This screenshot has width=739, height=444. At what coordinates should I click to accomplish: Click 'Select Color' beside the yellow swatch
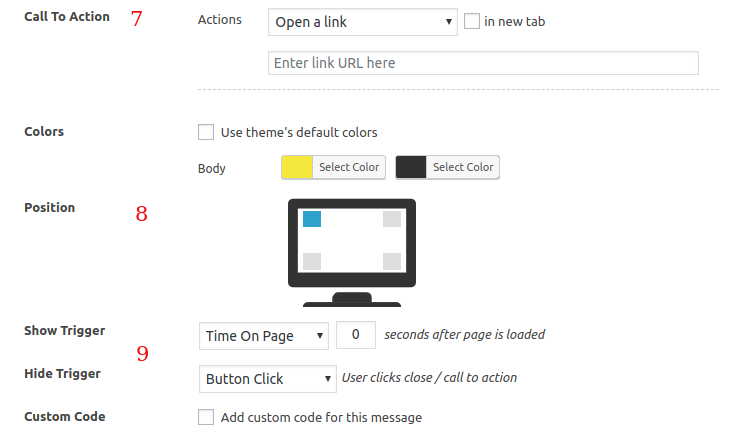coord(349,167)
